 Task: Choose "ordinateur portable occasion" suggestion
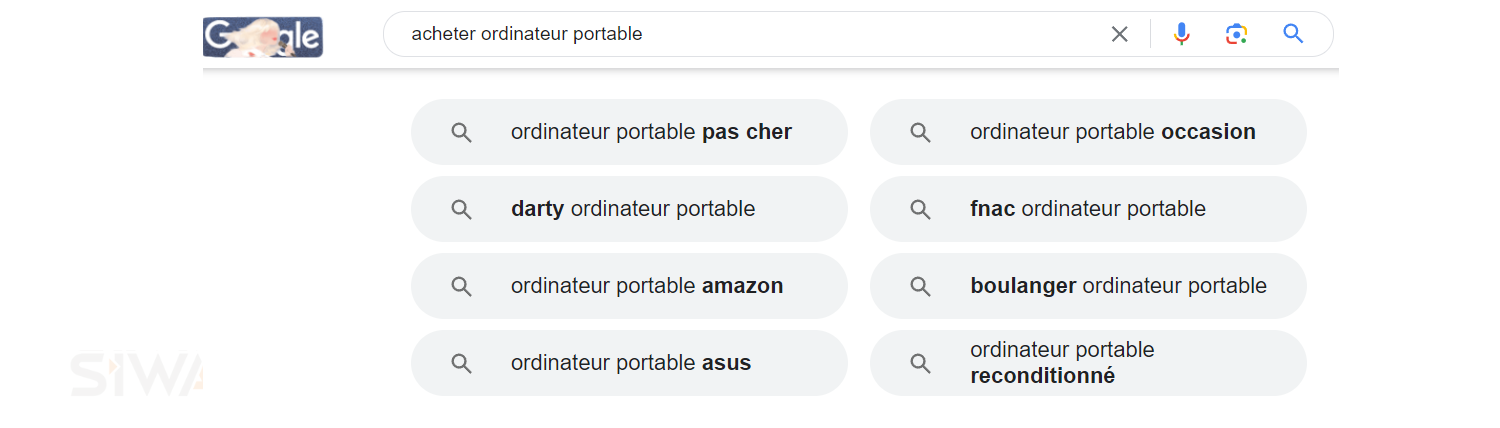1112,132
